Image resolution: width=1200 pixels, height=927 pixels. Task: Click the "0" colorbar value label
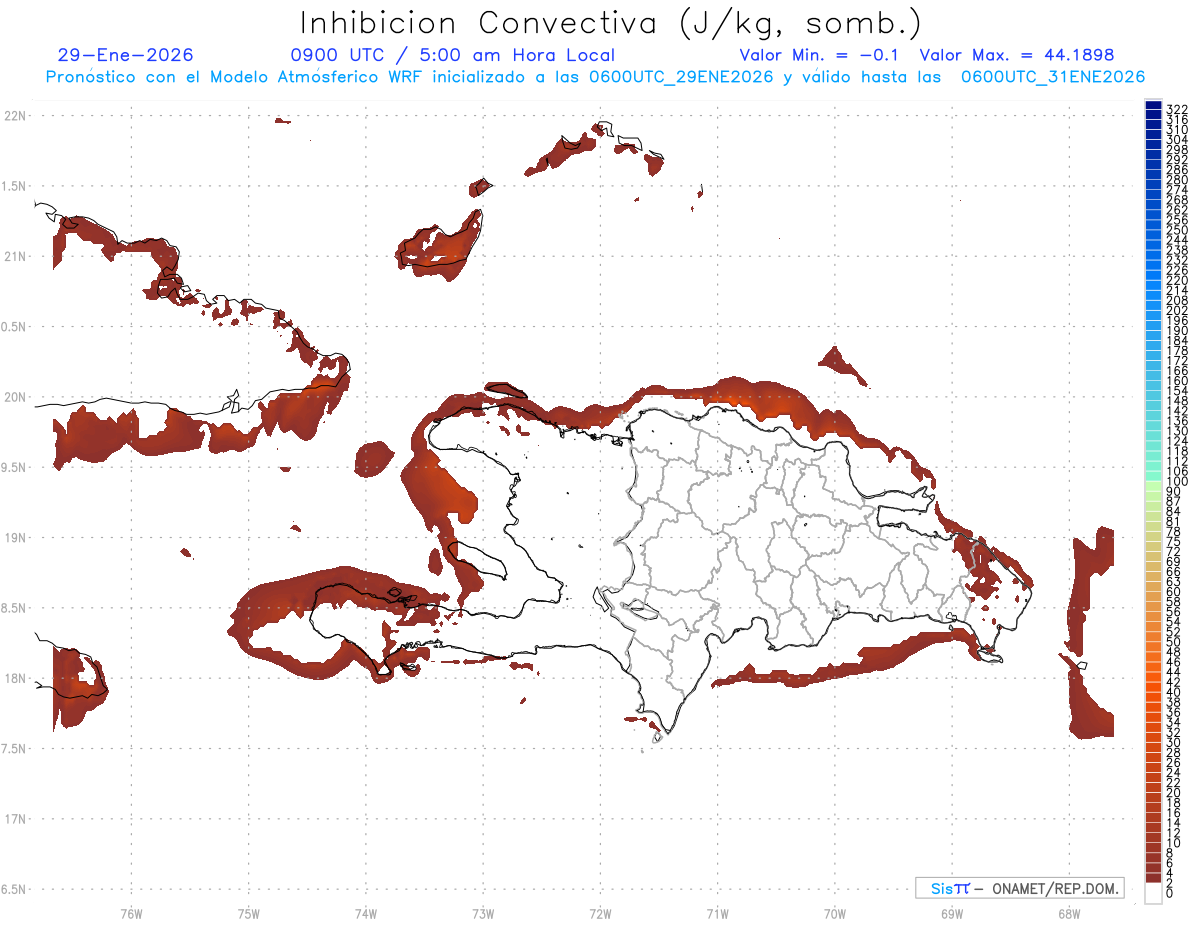point(1171,894)
